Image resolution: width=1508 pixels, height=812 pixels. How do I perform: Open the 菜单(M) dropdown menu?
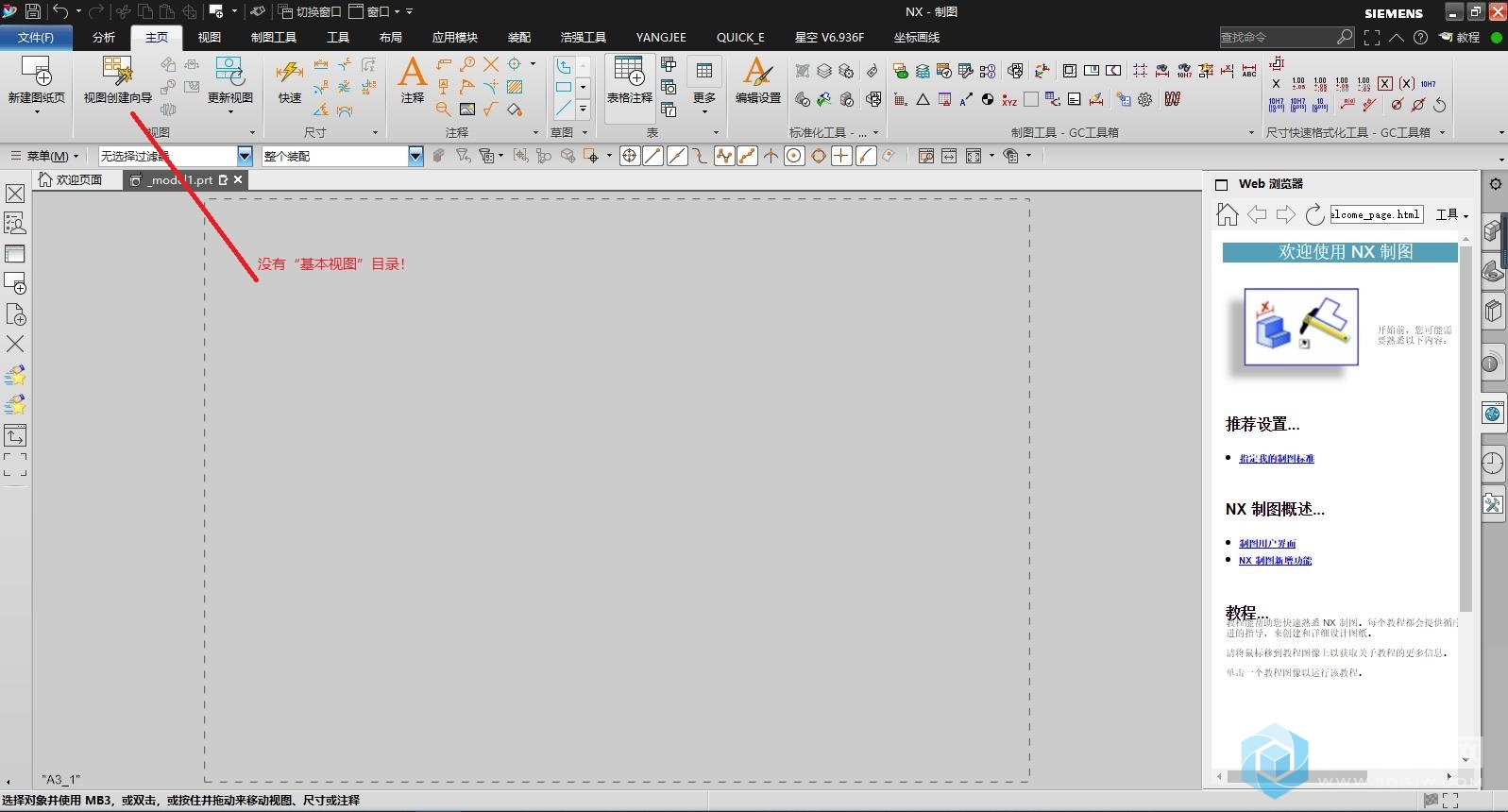[44, 156]
